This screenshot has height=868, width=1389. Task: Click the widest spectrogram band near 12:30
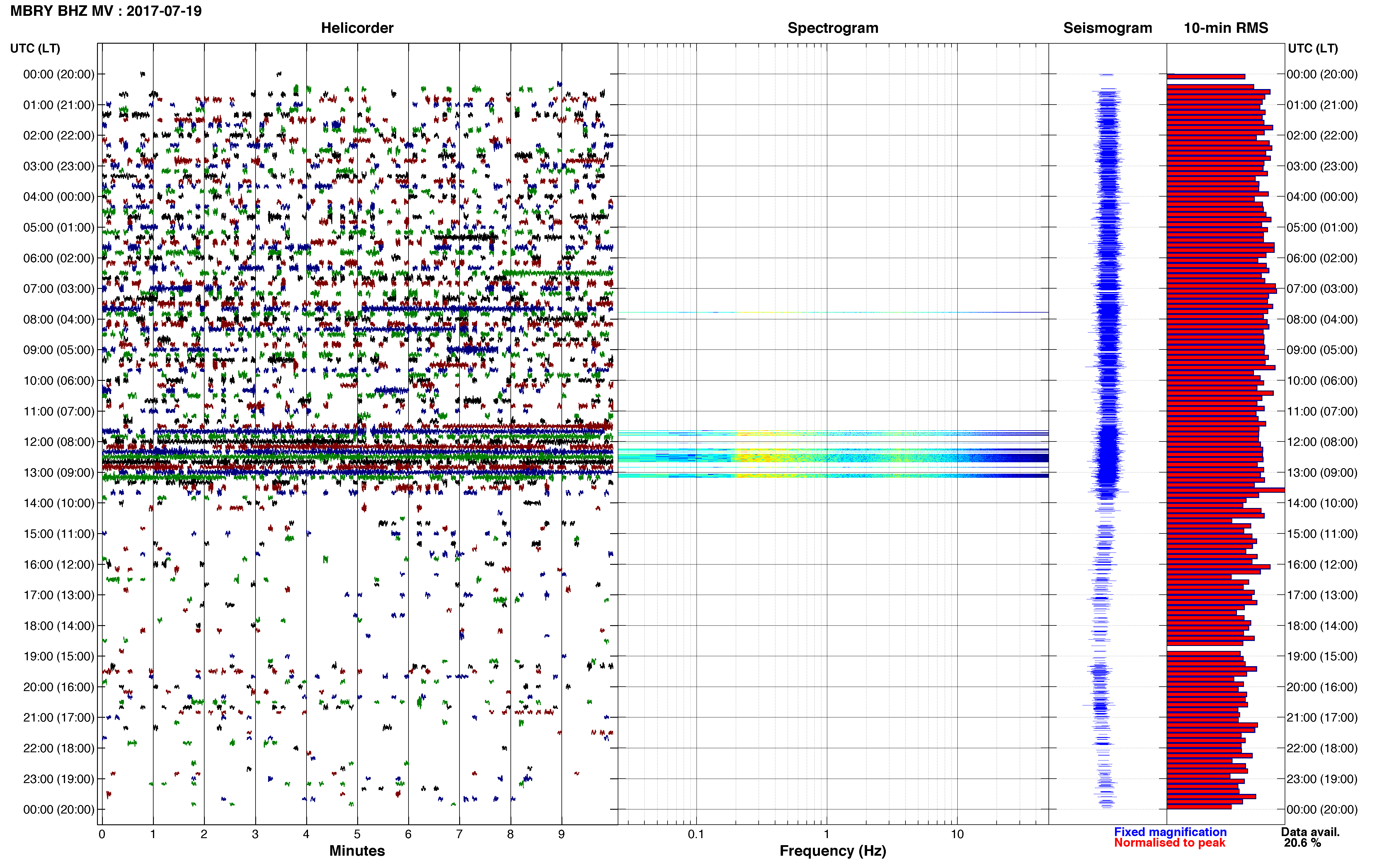pyautogui.click(x=833, y=458)
